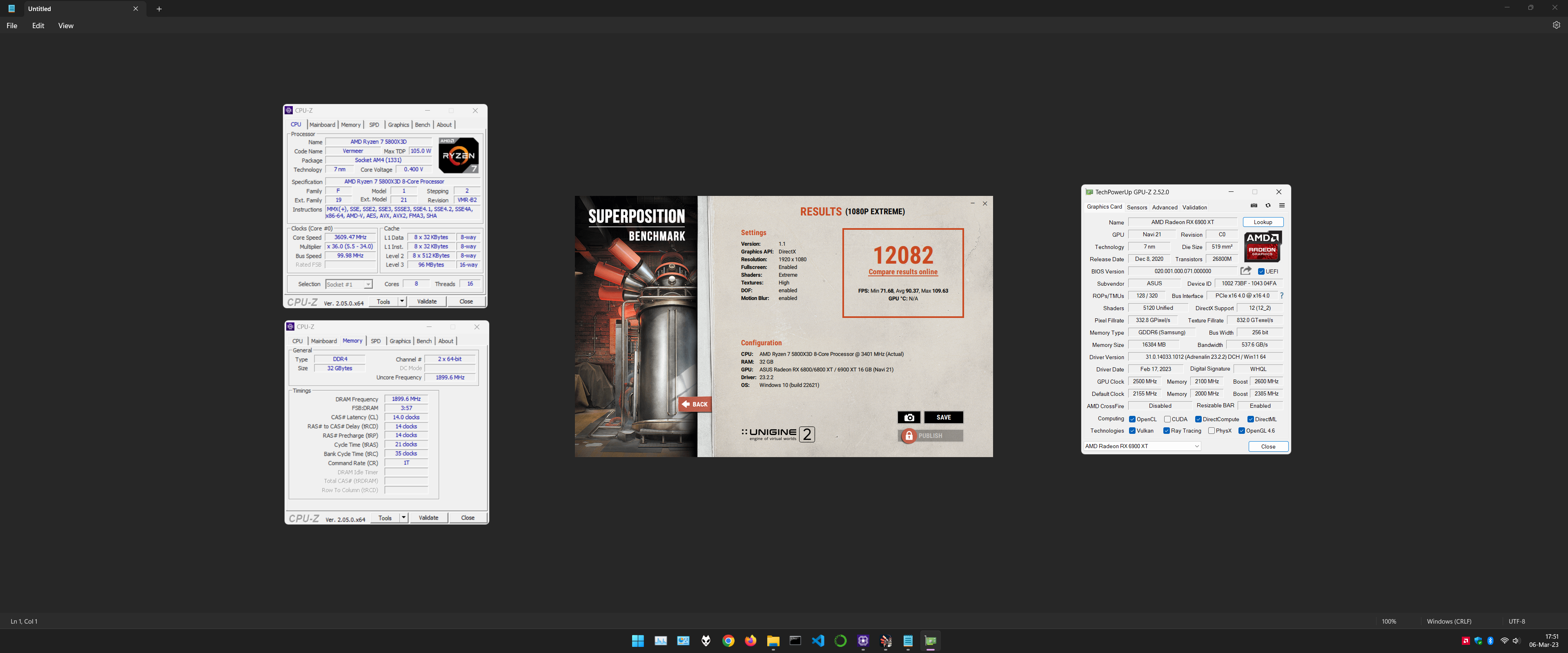Screen dimensions: 1568x653
Task: Open File Explorer from the taskbar
Action: pos(773,641)
